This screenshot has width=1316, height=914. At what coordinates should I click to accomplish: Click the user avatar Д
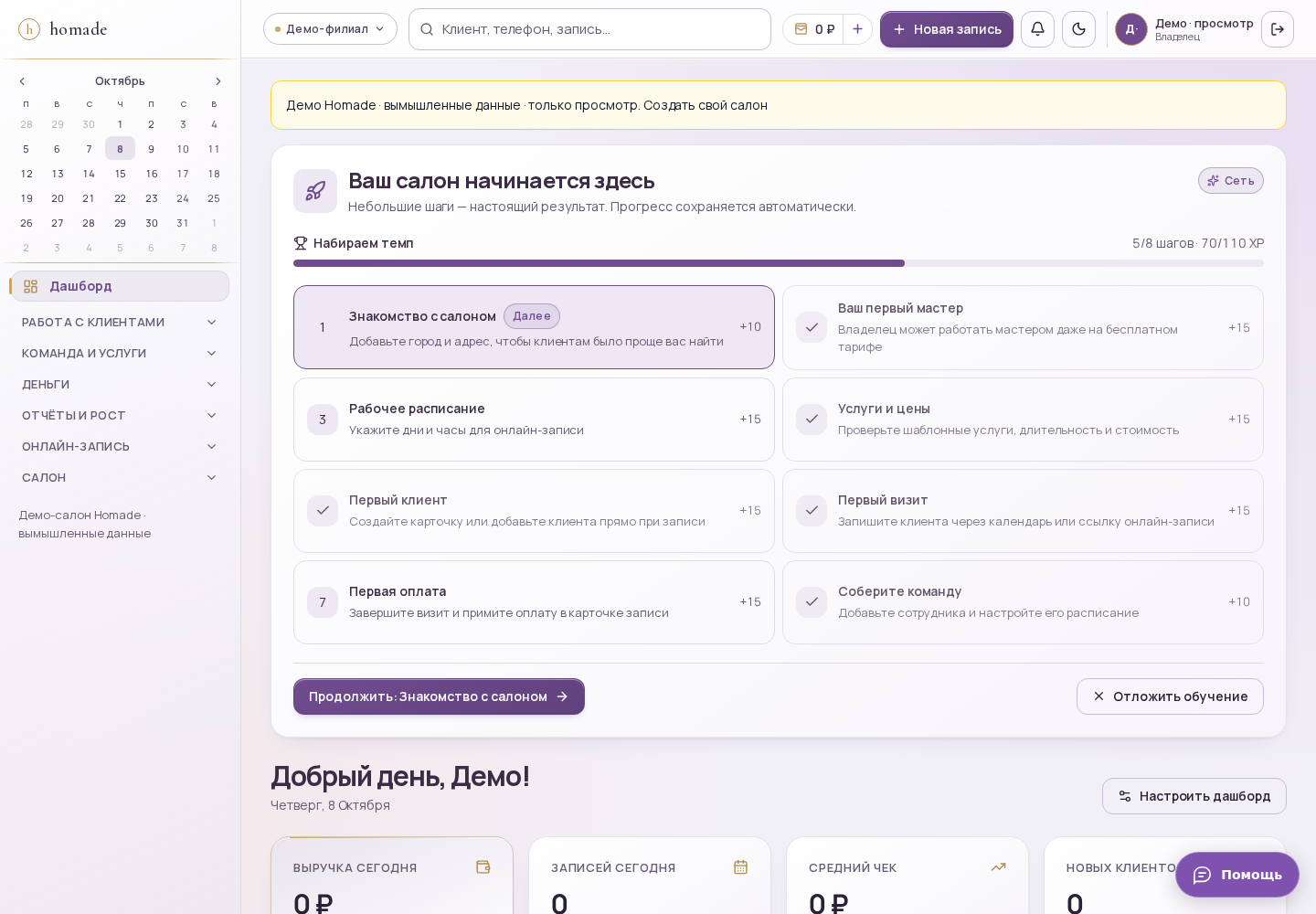[x=1131, y=29]
